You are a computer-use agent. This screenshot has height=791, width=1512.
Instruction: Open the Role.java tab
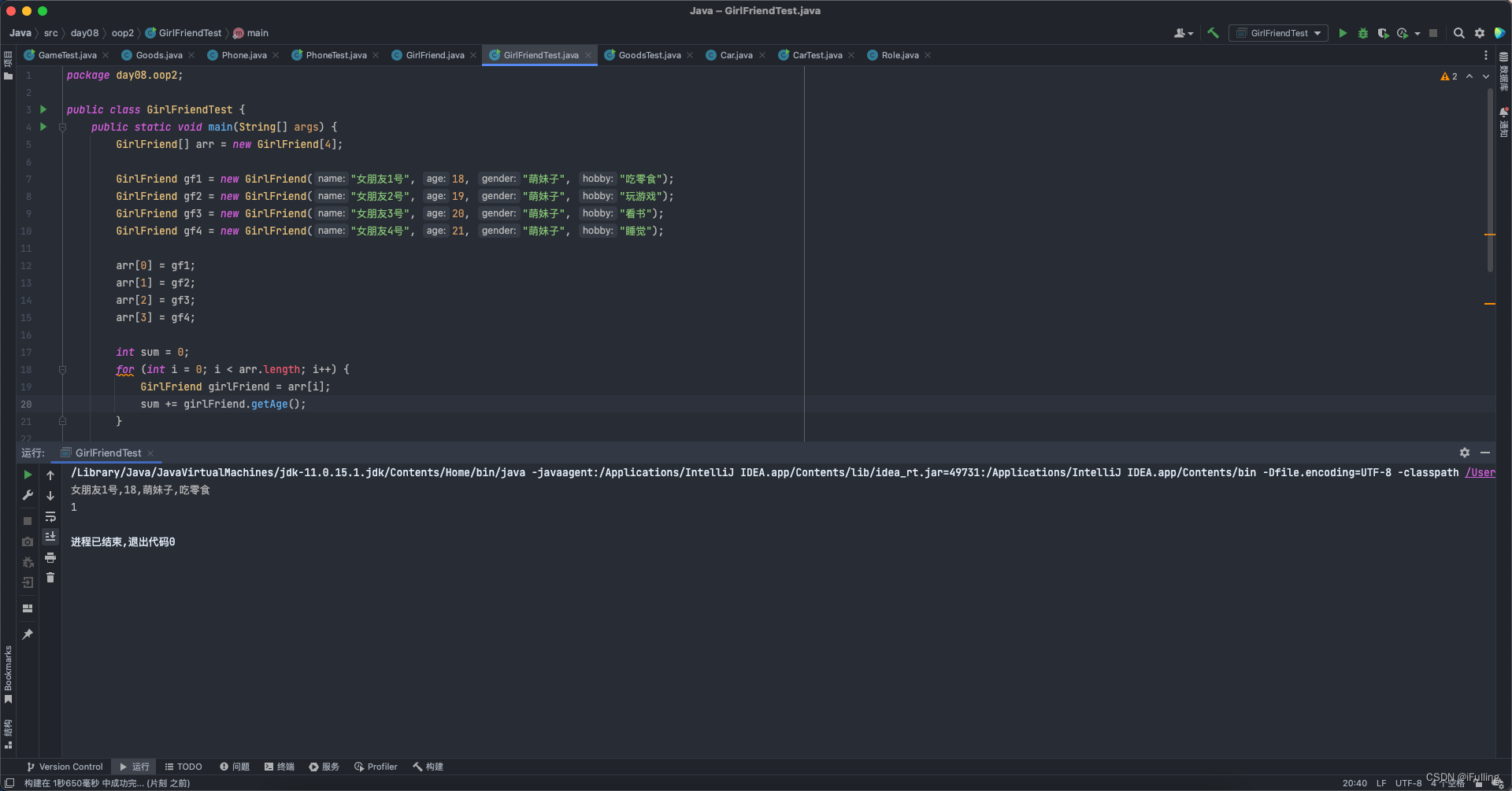[899, 55]
